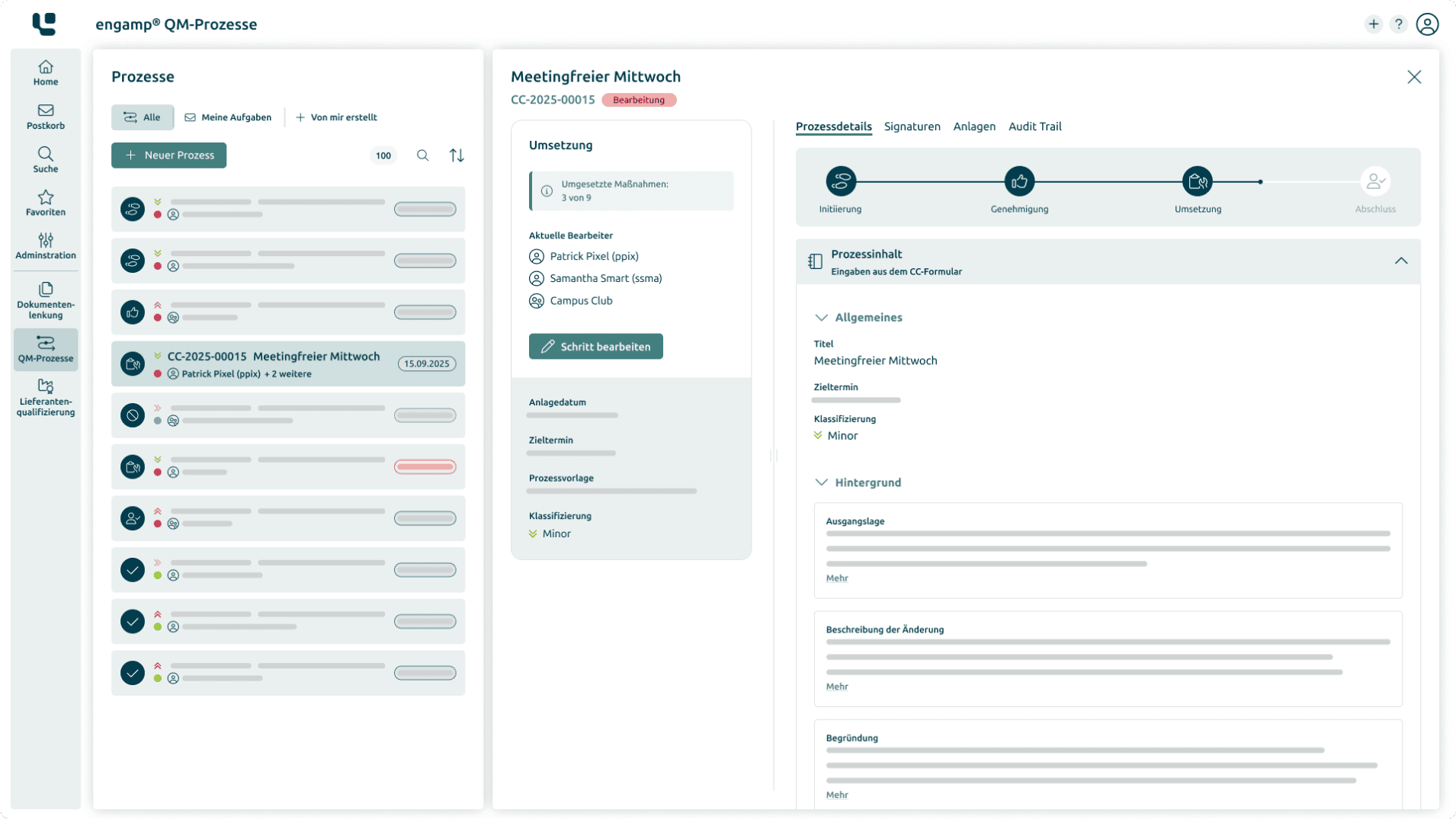Toggle the Alle filter chip
This screenshot has height=823, width=1456.
(142, 117)
